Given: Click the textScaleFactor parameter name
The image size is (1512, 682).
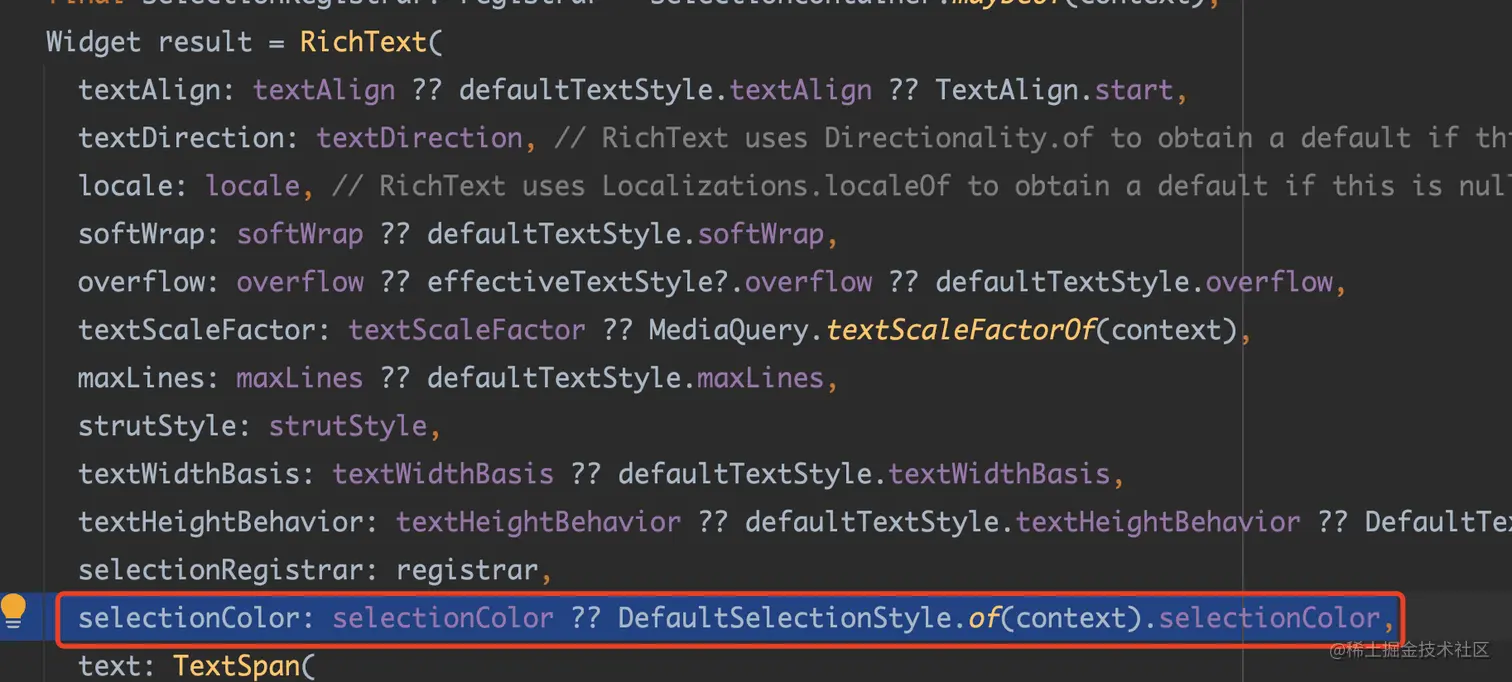Looking at the screenshot, I should click(x=197, y=330).
